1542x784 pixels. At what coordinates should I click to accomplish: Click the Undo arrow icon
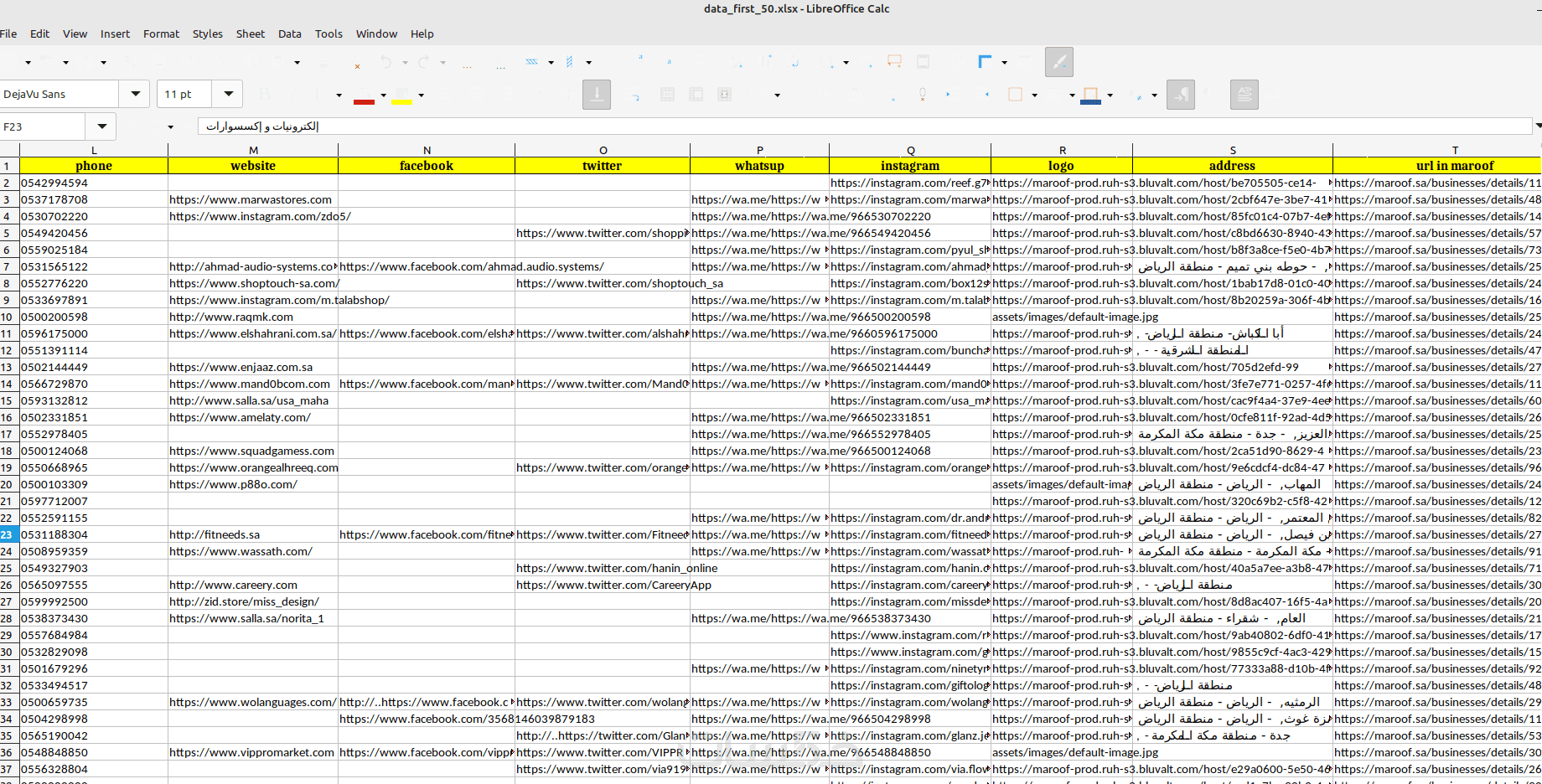(385, 62)
